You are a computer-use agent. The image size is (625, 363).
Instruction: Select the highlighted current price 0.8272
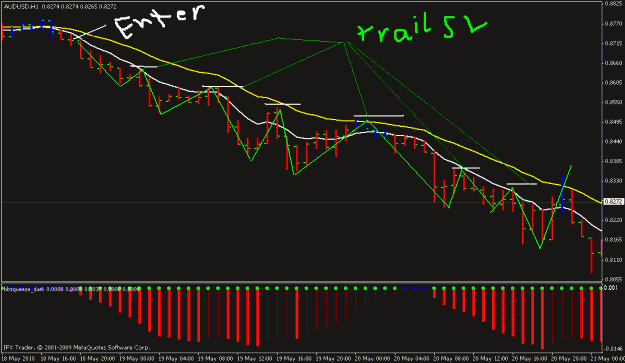coord(613,202)
